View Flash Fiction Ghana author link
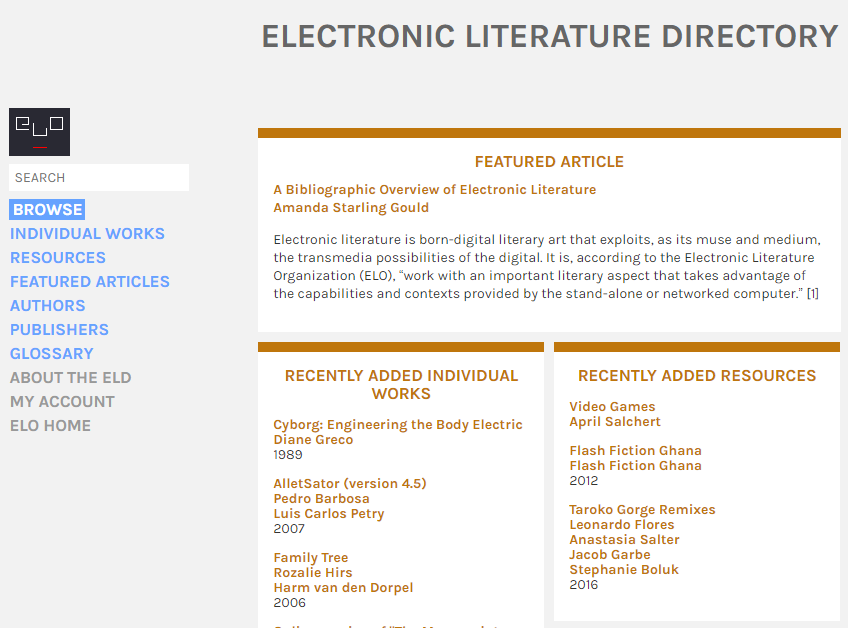Viewport: 848px width, 628px height. 635,466
